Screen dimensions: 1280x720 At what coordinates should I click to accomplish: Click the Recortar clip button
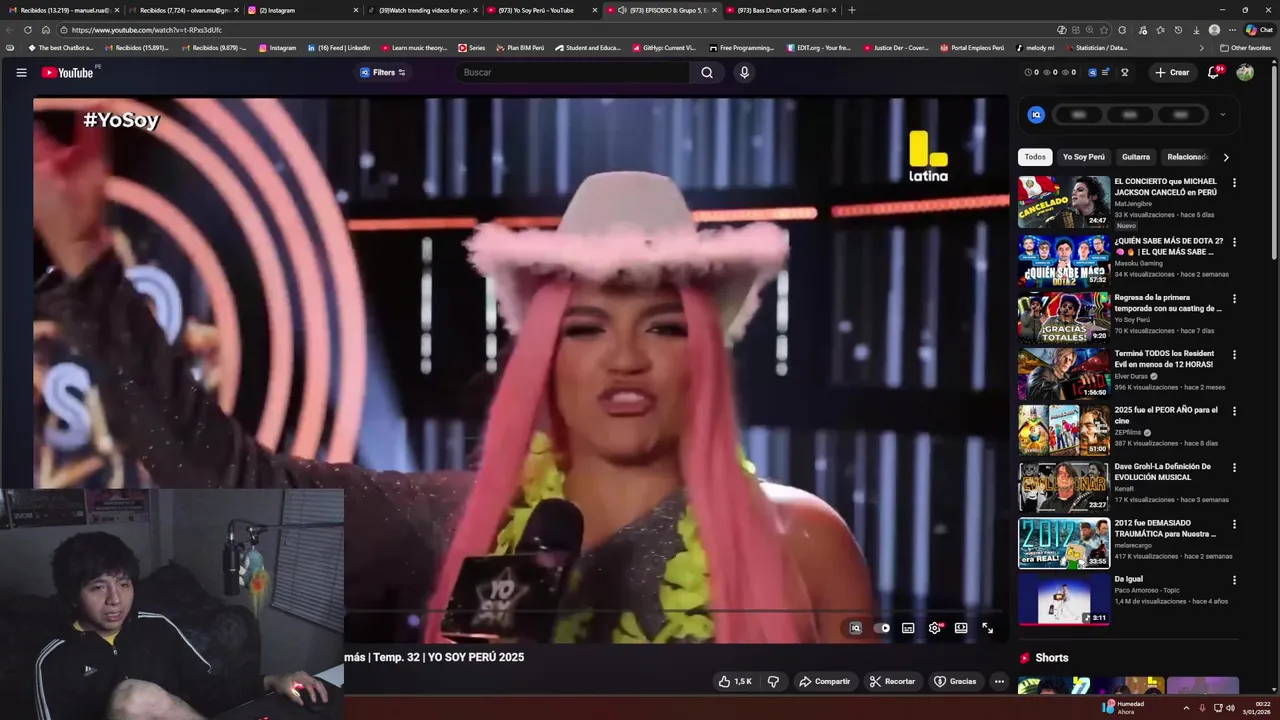click(892, 681)
